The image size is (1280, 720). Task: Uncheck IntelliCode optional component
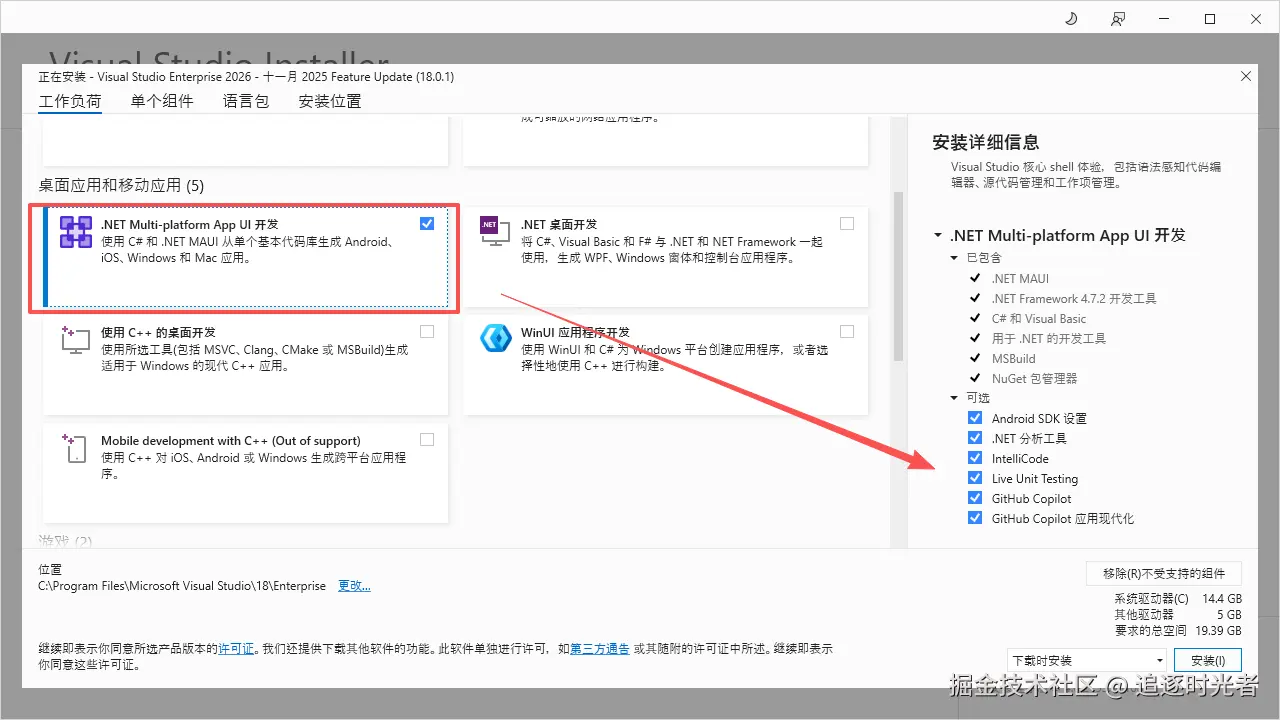(x=975, y=458)
